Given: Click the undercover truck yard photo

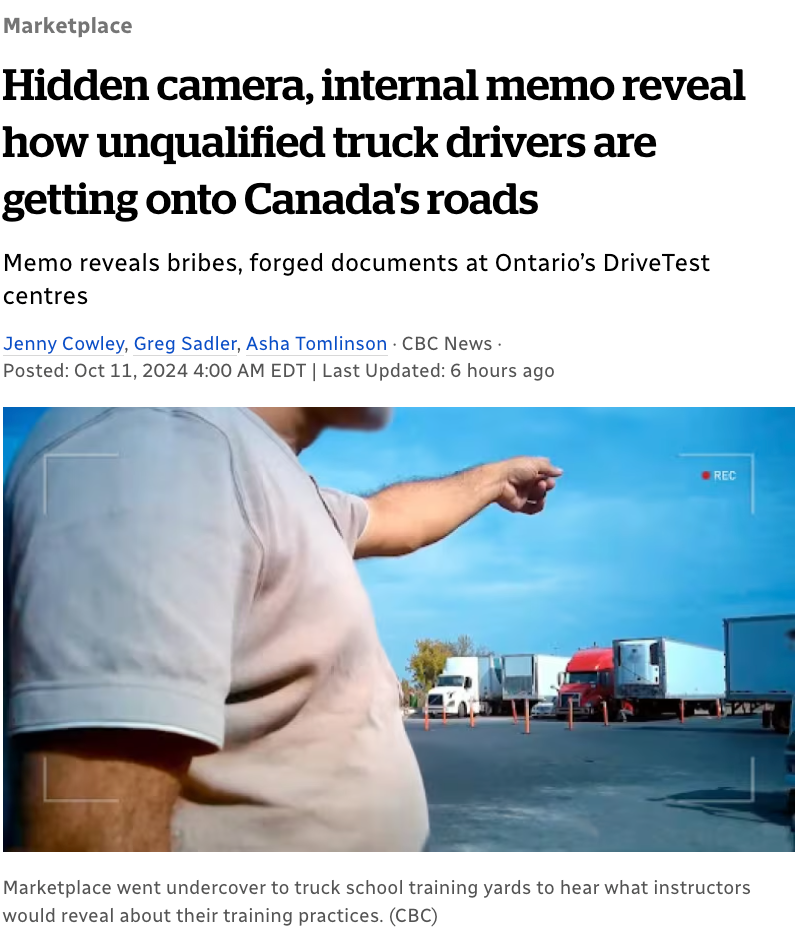Looking at the screenshot, I should tap(398, 629).
